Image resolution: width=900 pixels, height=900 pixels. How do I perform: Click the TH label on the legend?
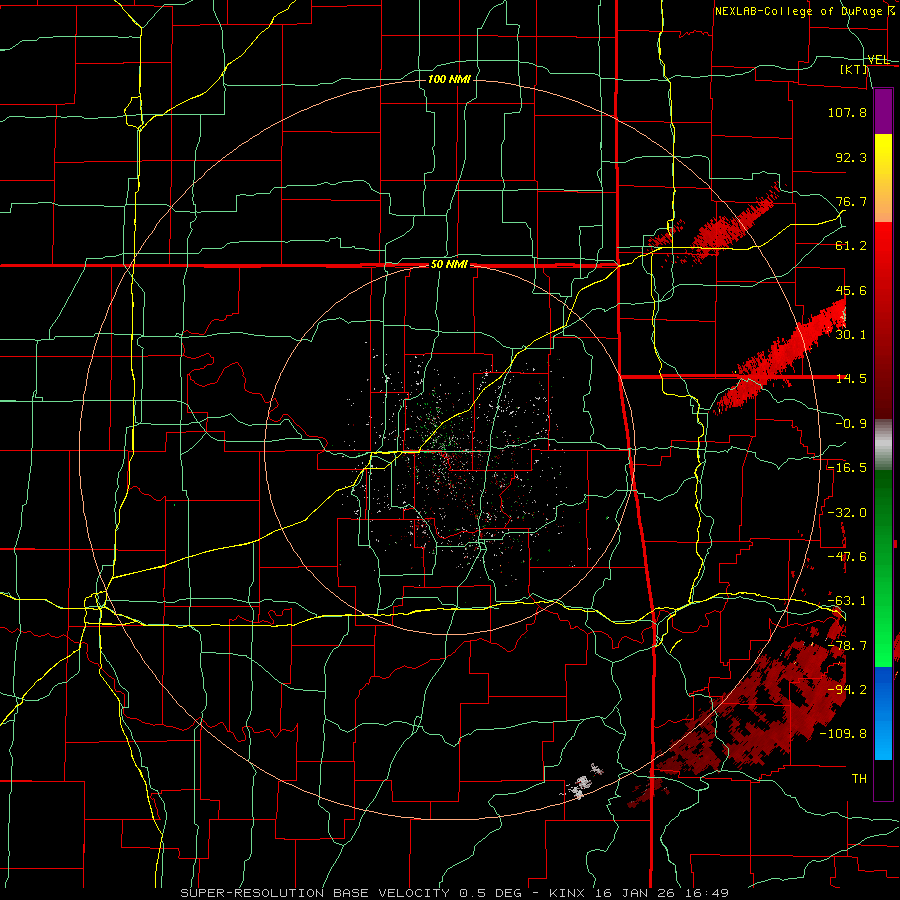pyautogui.click(x=859, y=779)
